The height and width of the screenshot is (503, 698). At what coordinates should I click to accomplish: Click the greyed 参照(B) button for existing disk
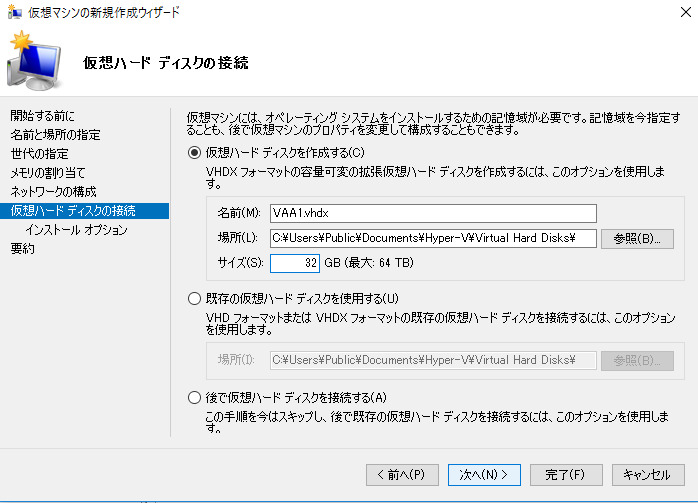(x=637, y=361)
